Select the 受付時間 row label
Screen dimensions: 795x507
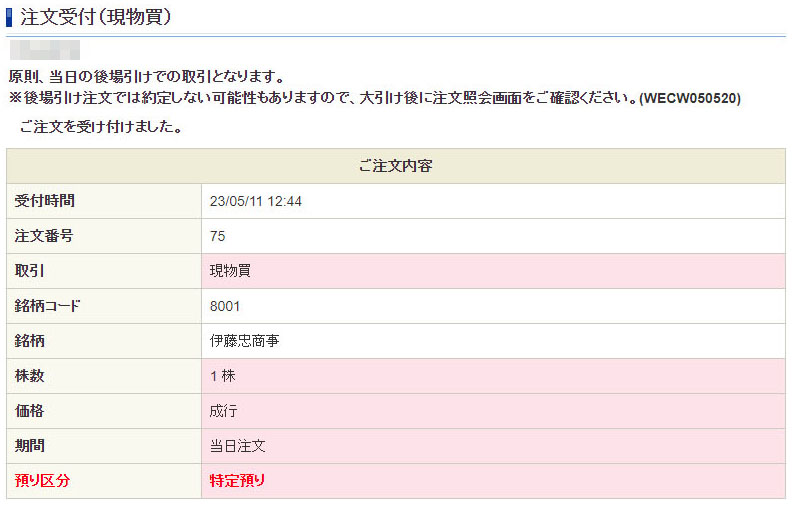click(x=45, y=201)
